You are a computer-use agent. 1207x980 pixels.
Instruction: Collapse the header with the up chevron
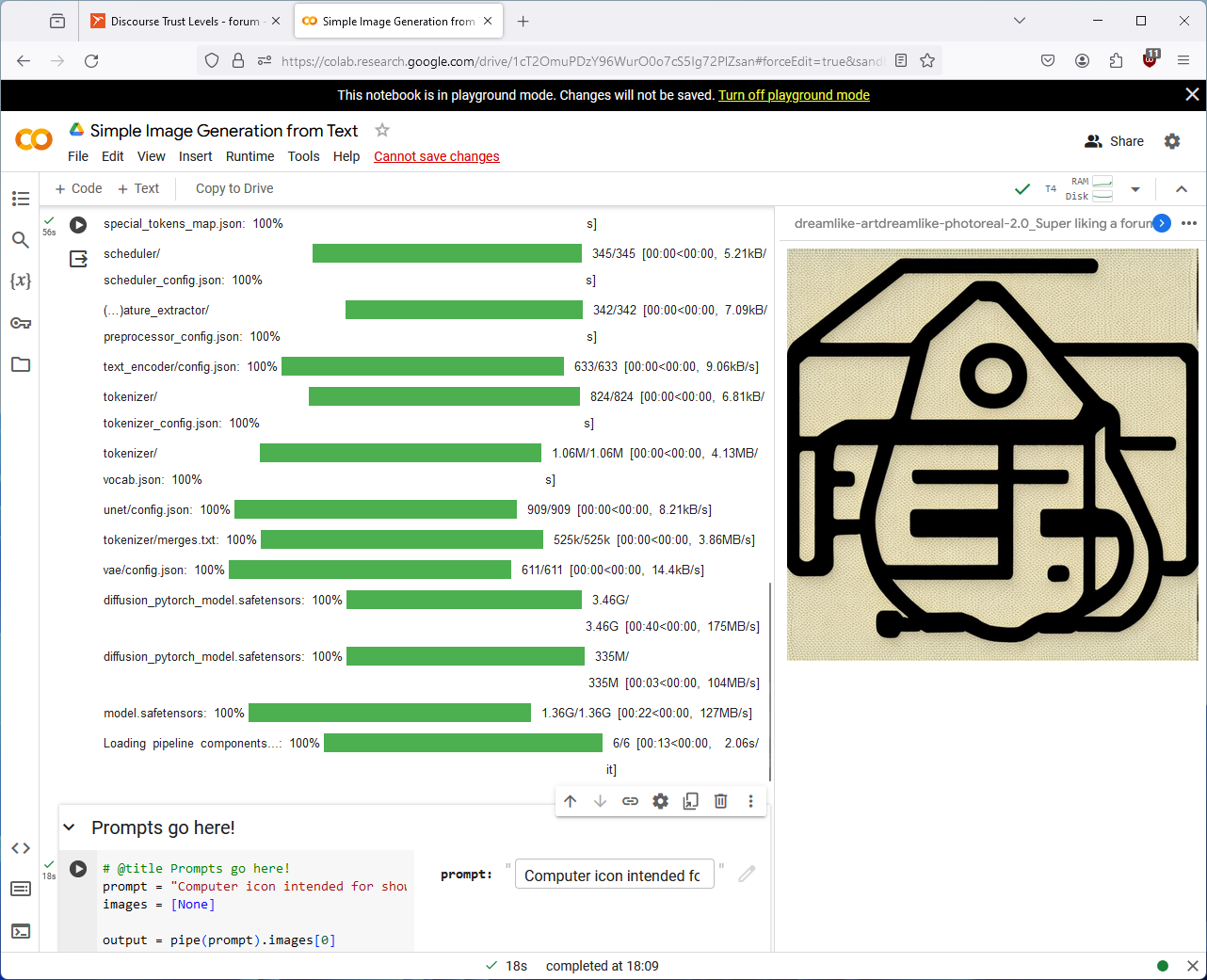click(1182, 189)
